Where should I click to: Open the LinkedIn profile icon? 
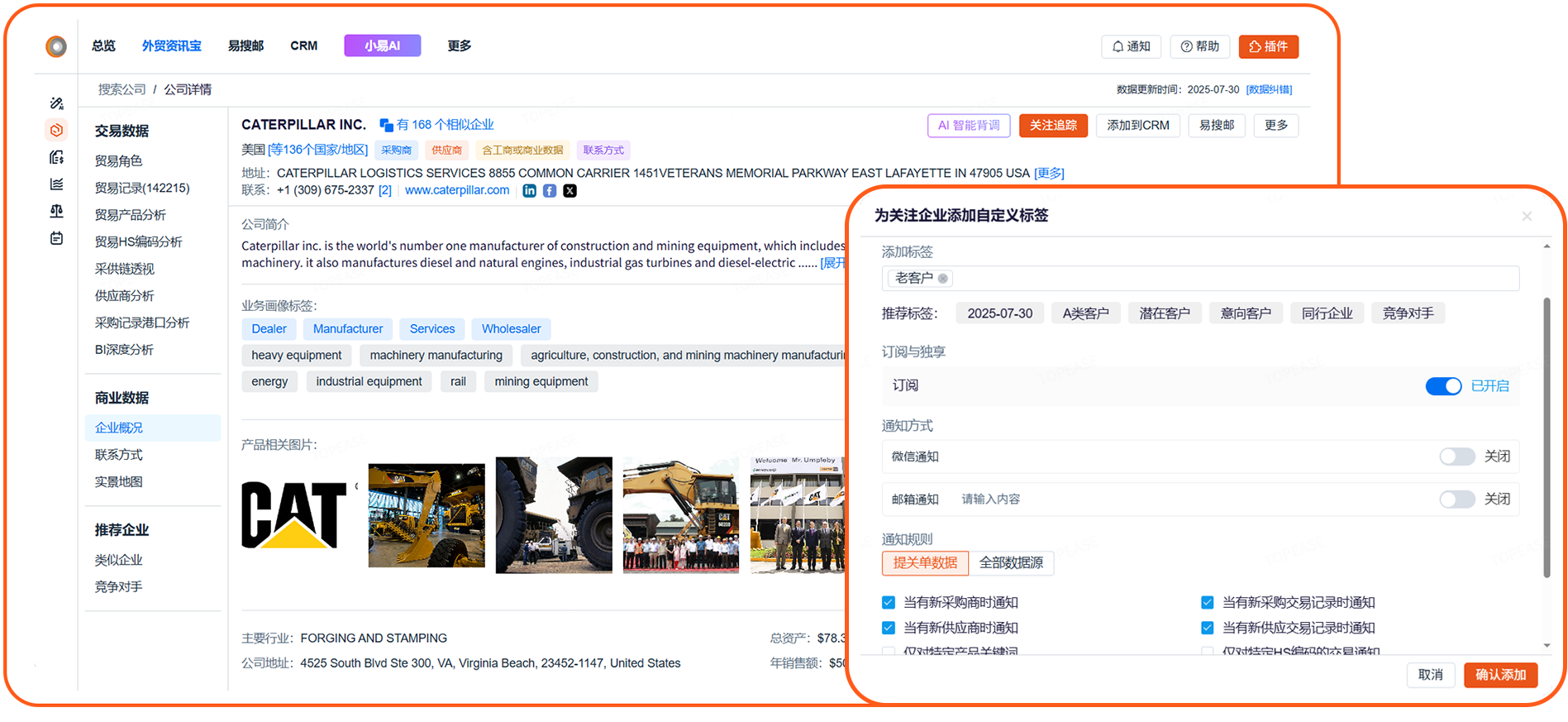(529, 191)
